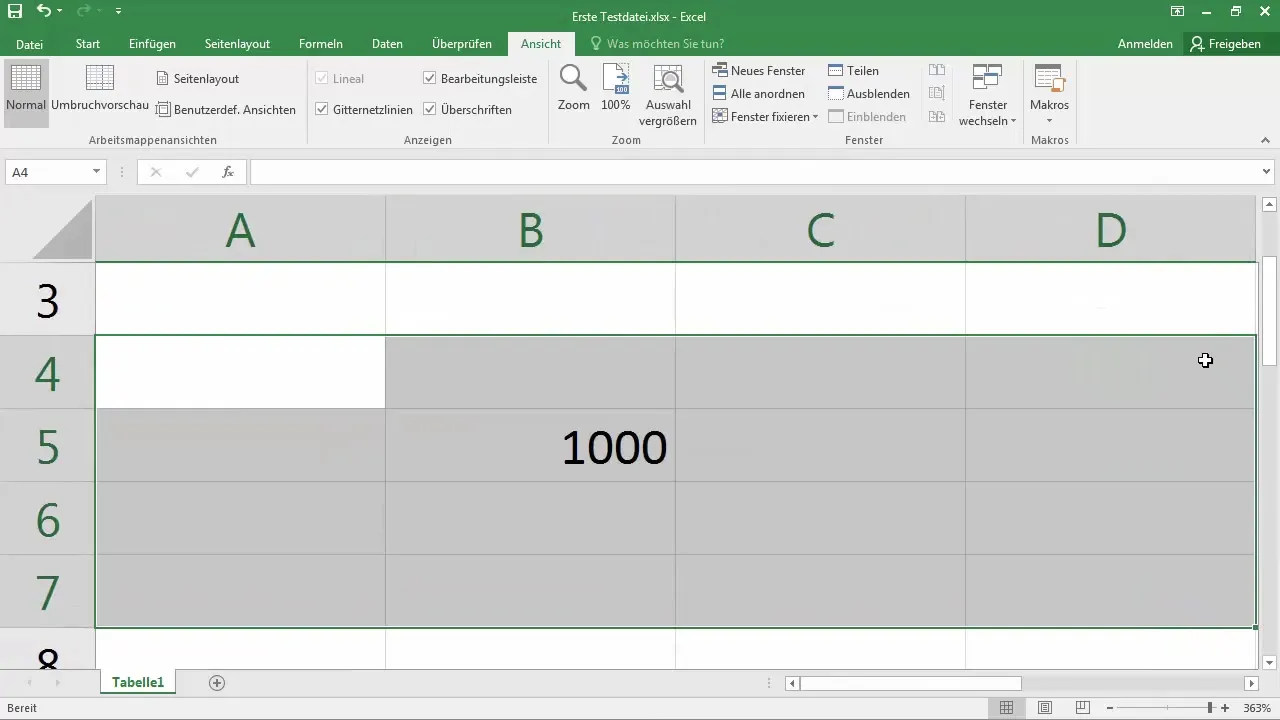Viewport: 1280px width, 720px height.
Task: Click the greyed-out Einblenden button
Action: coord(867,117)
